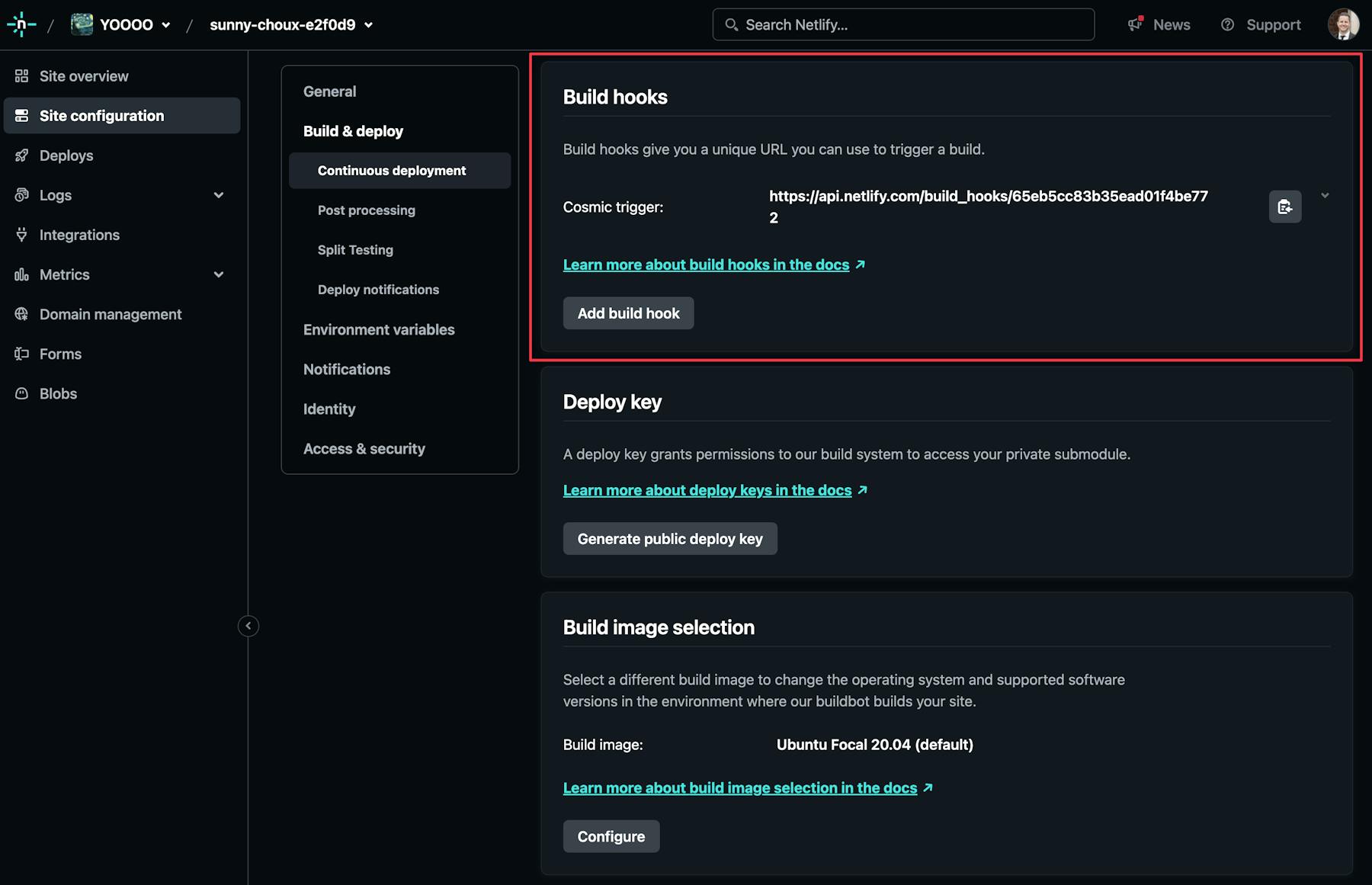
Task: Click the search magnifier icon
Action: (x=731, y=24)
